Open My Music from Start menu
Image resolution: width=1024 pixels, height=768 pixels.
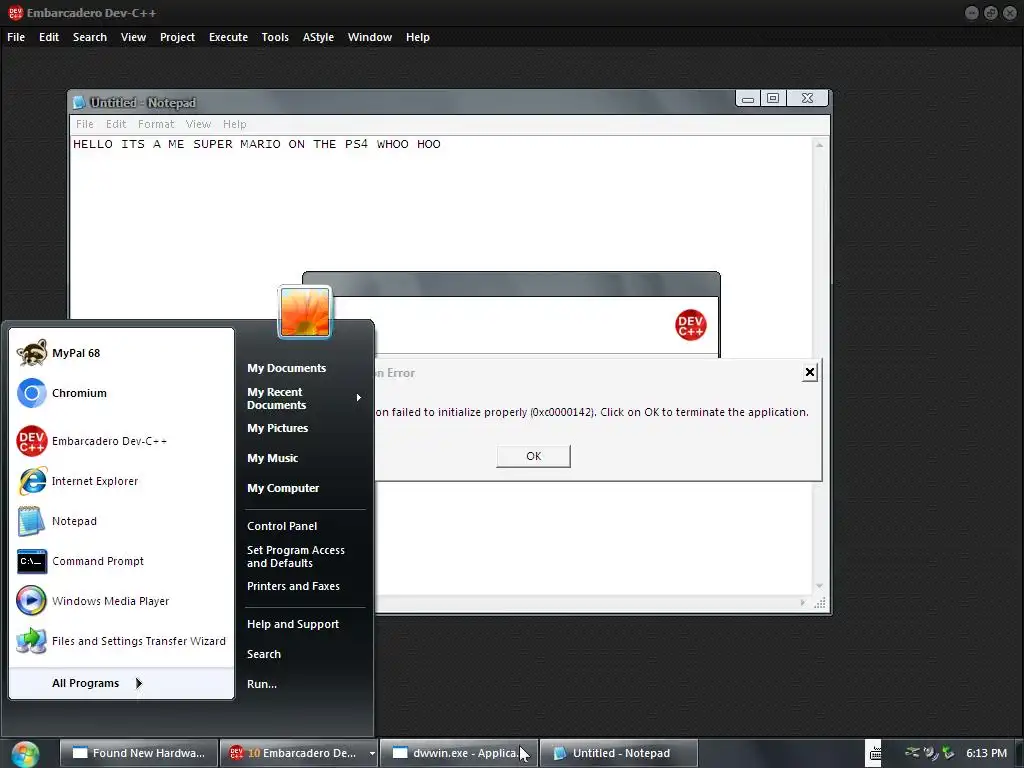tap(272, 458)
